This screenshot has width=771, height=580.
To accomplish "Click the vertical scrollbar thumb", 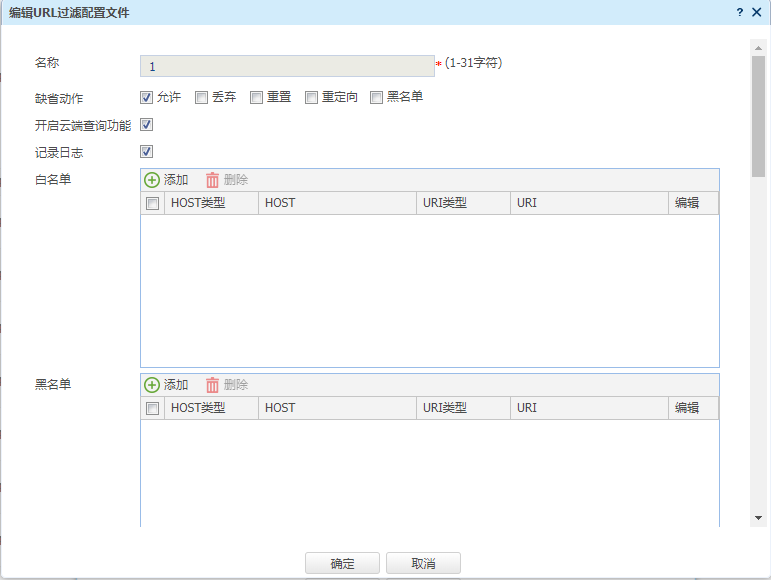I will 758,116.
